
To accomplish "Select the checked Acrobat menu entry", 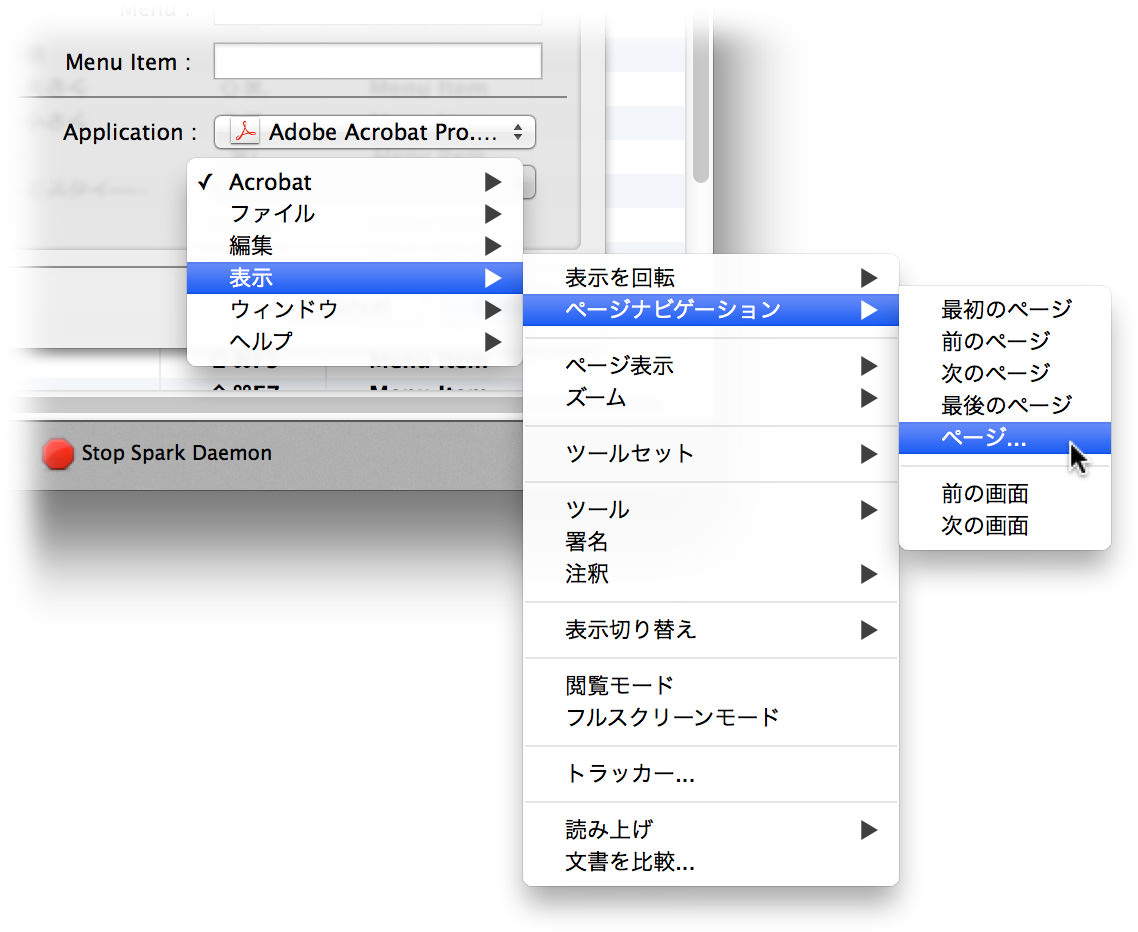I will [x=354, y=181].
